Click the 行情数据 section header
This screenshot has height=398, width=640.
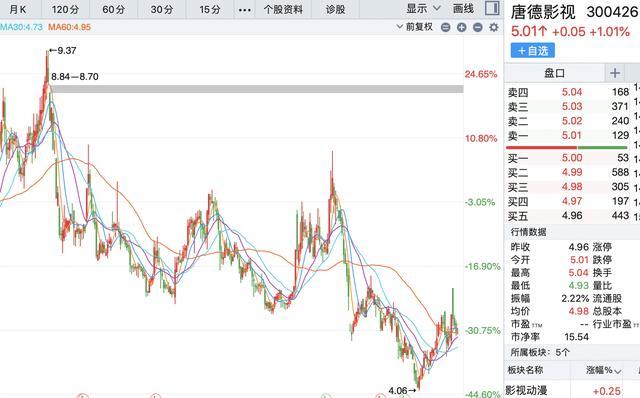(529, 232)
